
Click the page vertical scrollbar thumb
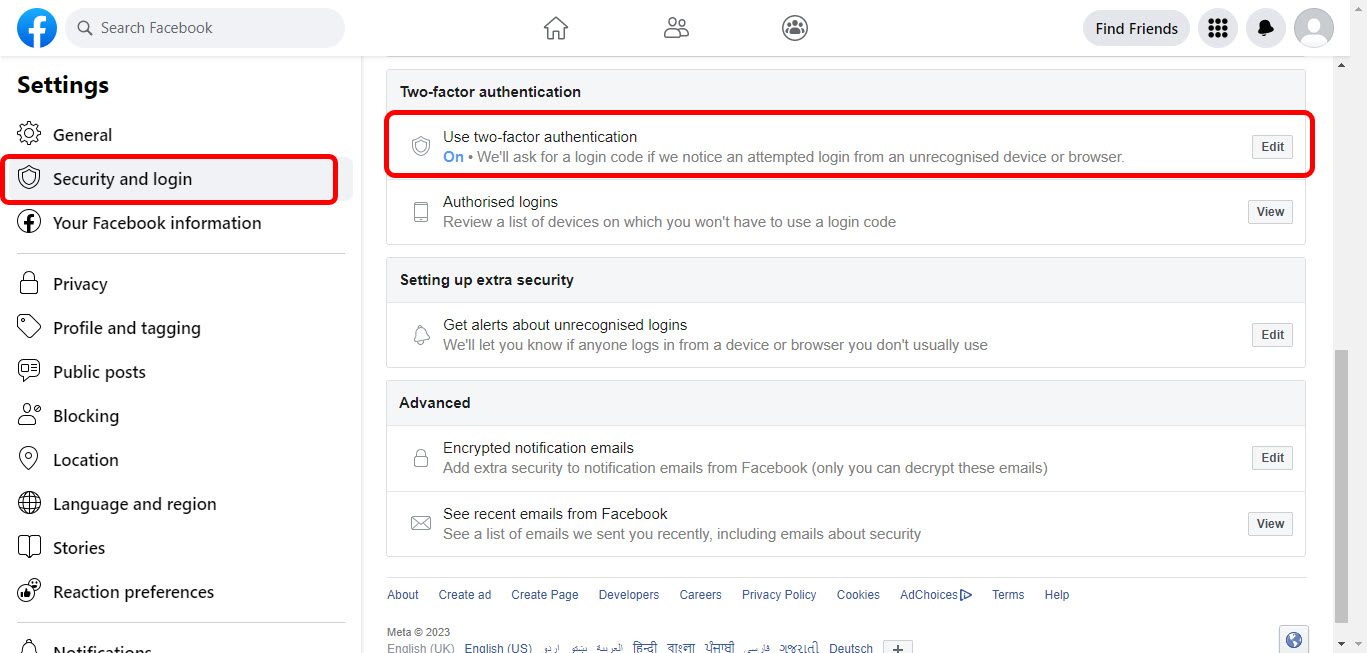pyautogui.click(x=1343, y=484)
